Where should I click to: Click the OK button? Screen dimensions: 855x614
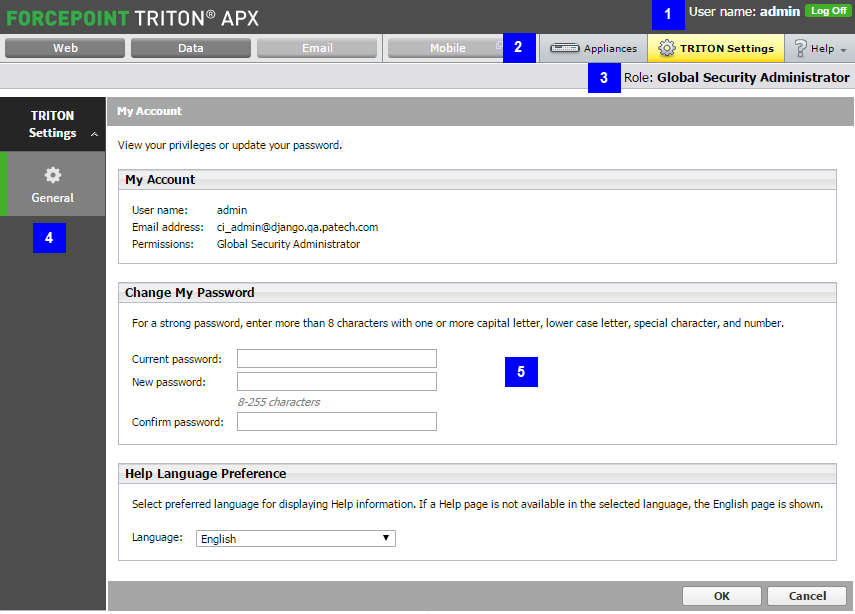[721, 595]
